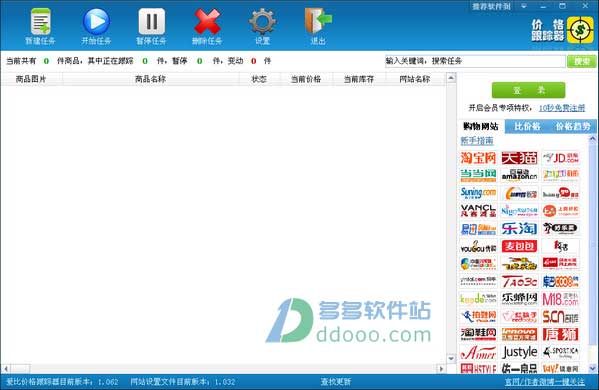Click the green 登录 login button
Screen dimensions: 599x390
pos(528,91)
